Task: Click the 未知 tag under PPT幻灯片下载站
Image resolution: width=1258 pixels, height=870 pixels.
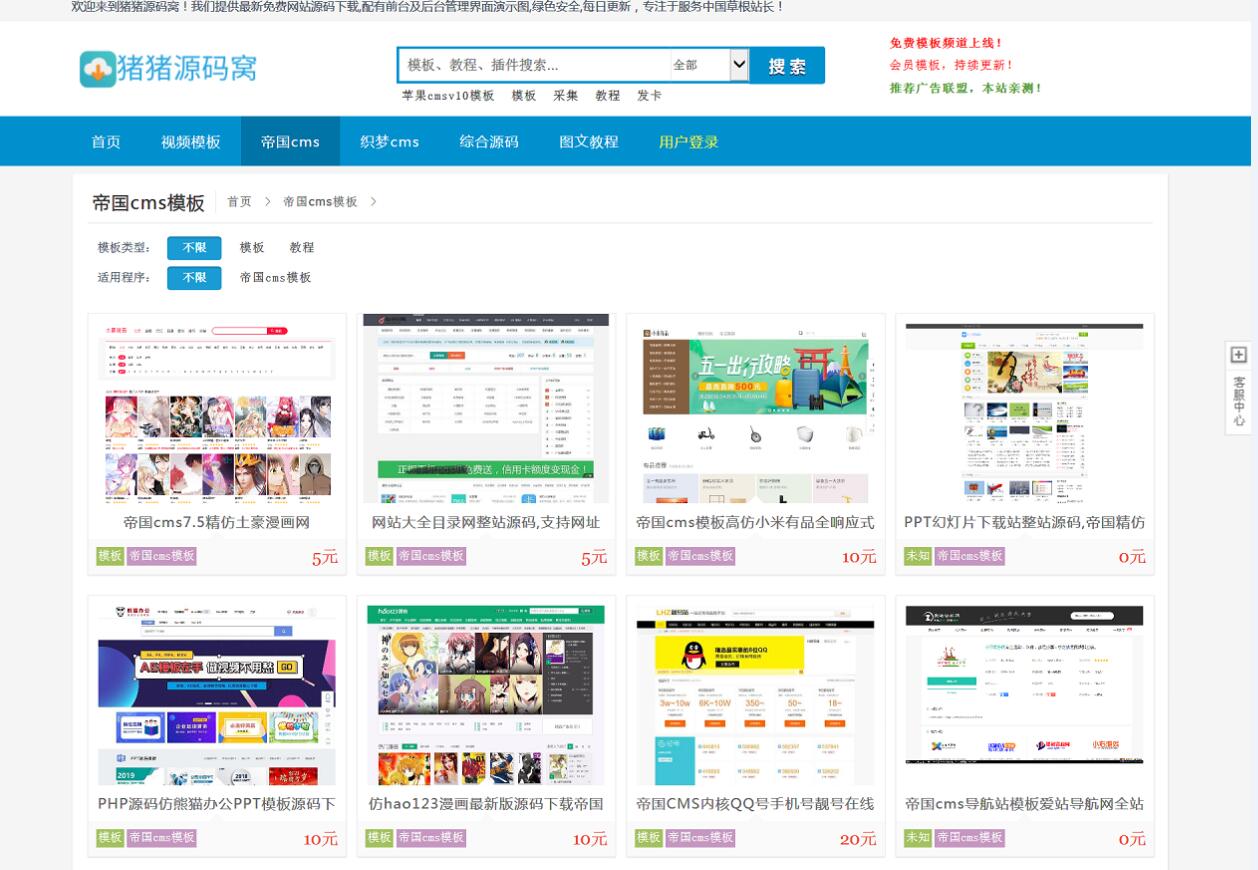Action: pyautogui.click(x=917, y=556)
